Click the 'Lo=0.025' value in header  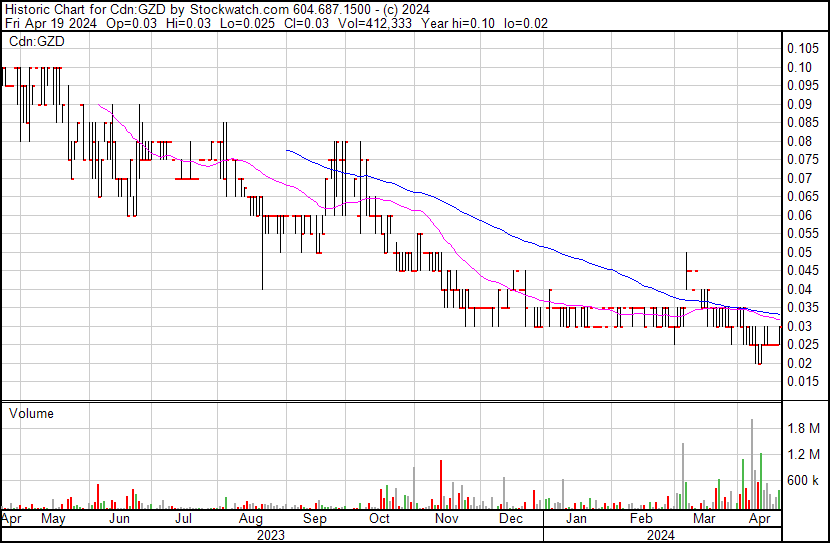pyautogui.click(x=247, y=23)
